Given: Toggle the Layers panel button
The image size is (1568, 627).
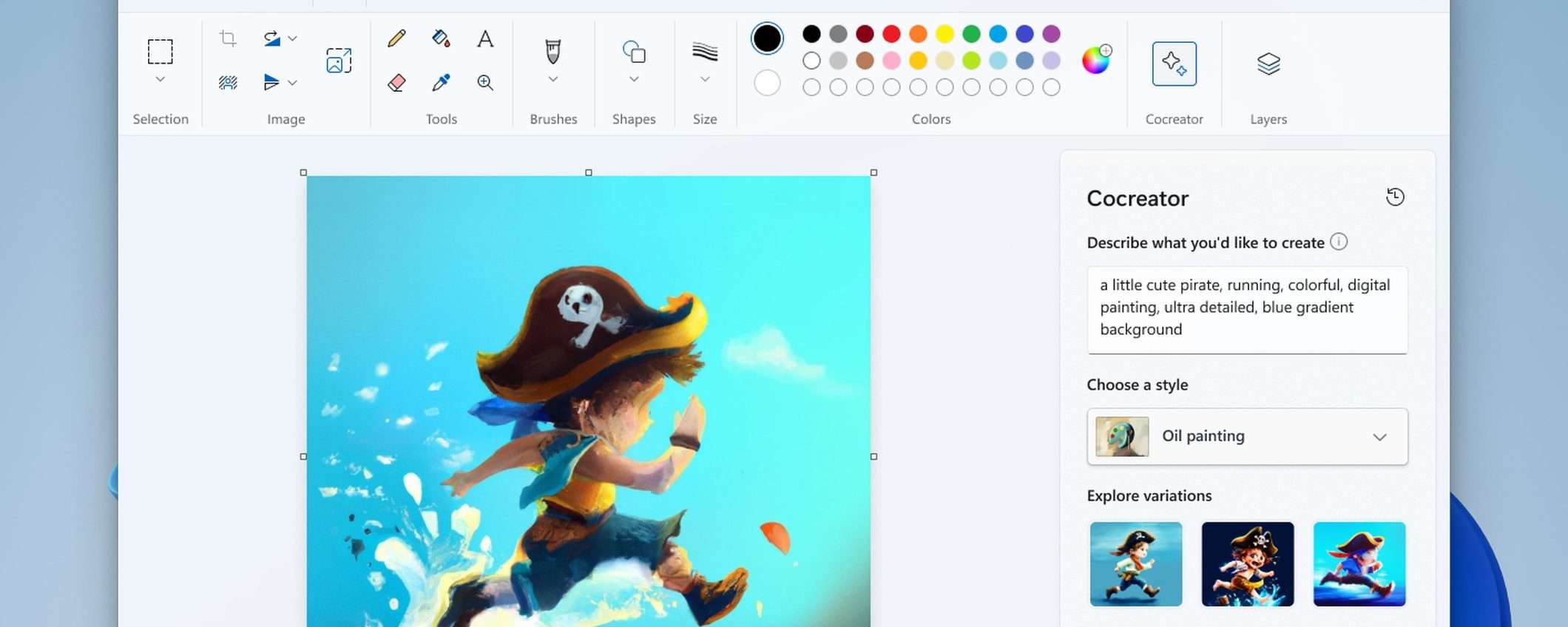Looking at the screenshot, I should tap(1268, 64).
